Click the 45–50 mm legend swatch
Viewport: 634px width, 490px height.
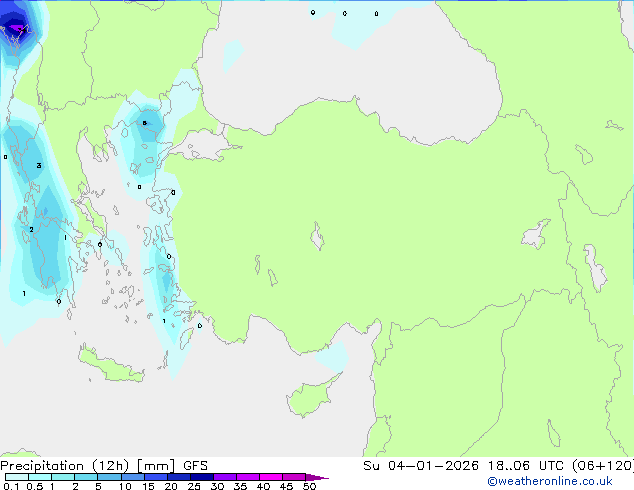[x=294, y=477]
